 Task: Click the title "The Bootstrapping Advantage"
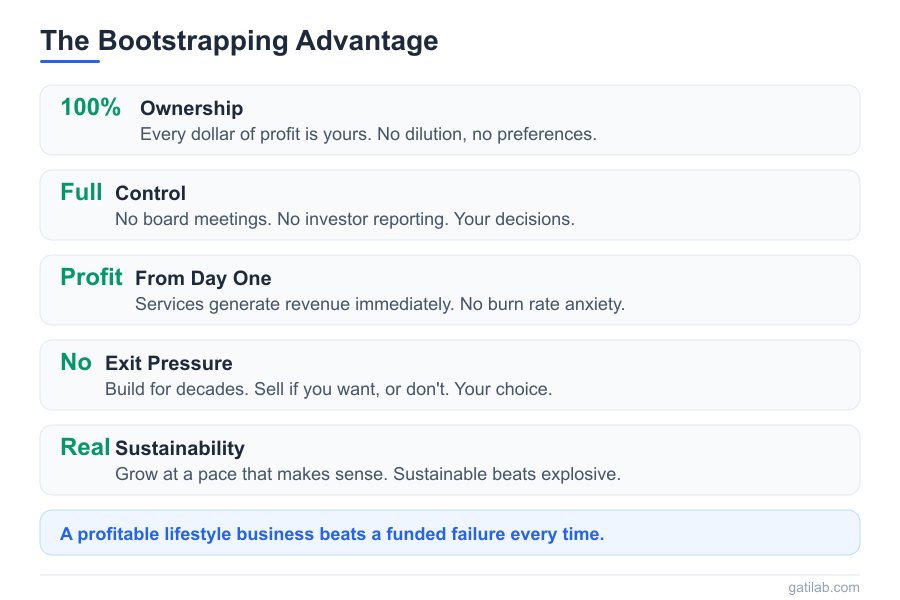pyautogui.click(x=239, y=41)
